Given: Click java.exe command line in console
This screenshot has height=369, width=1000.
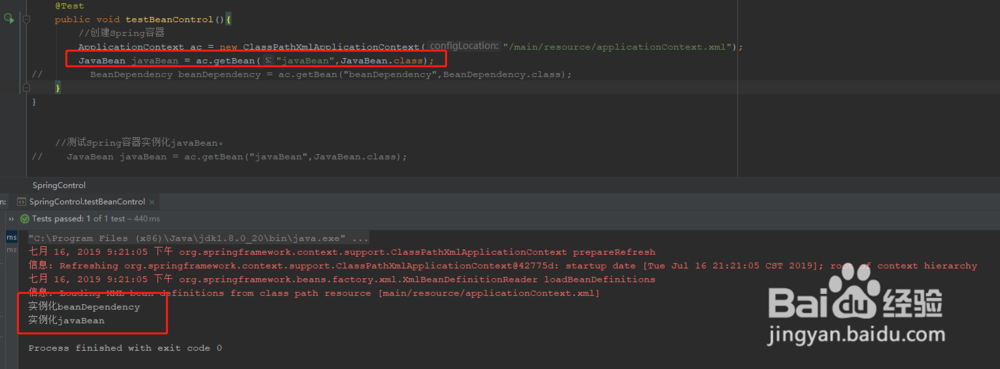Looking at the screenshot, I should 198,238.
